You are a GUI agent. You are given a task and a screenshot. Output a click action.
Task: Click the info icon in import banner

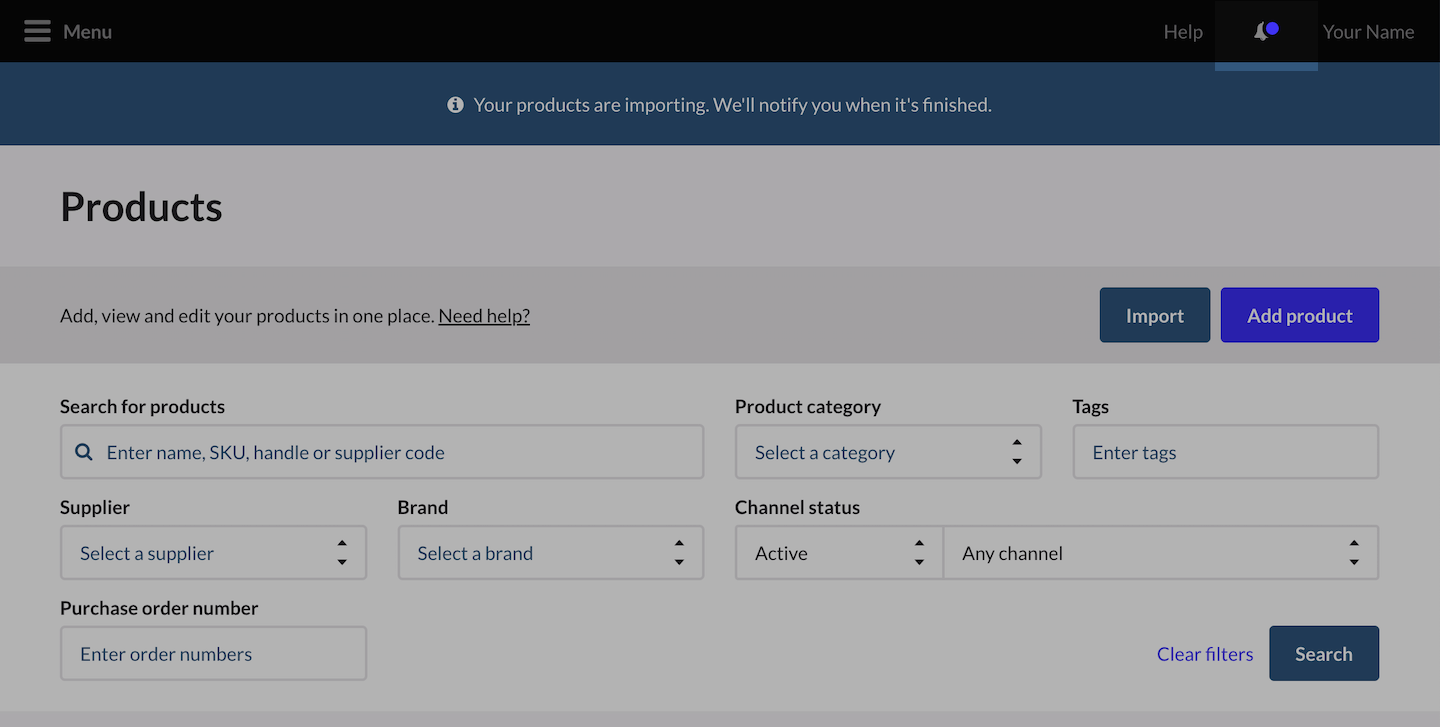tap(455, 105)
